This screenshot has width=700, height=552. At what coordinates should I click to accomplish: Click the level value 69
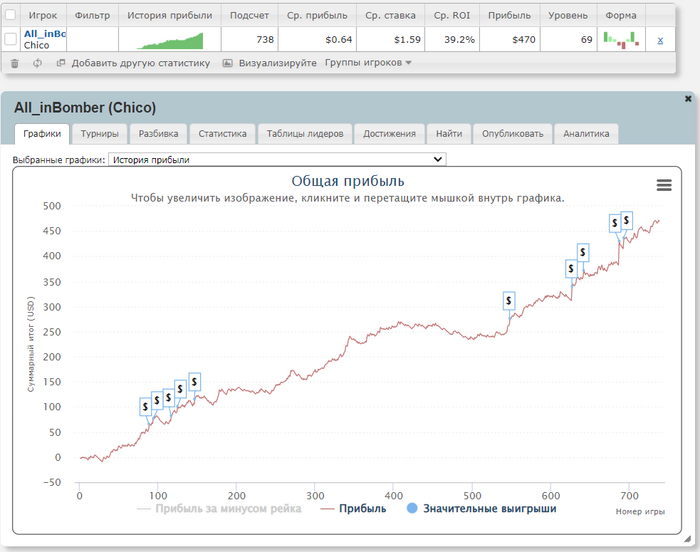[587, 39]
